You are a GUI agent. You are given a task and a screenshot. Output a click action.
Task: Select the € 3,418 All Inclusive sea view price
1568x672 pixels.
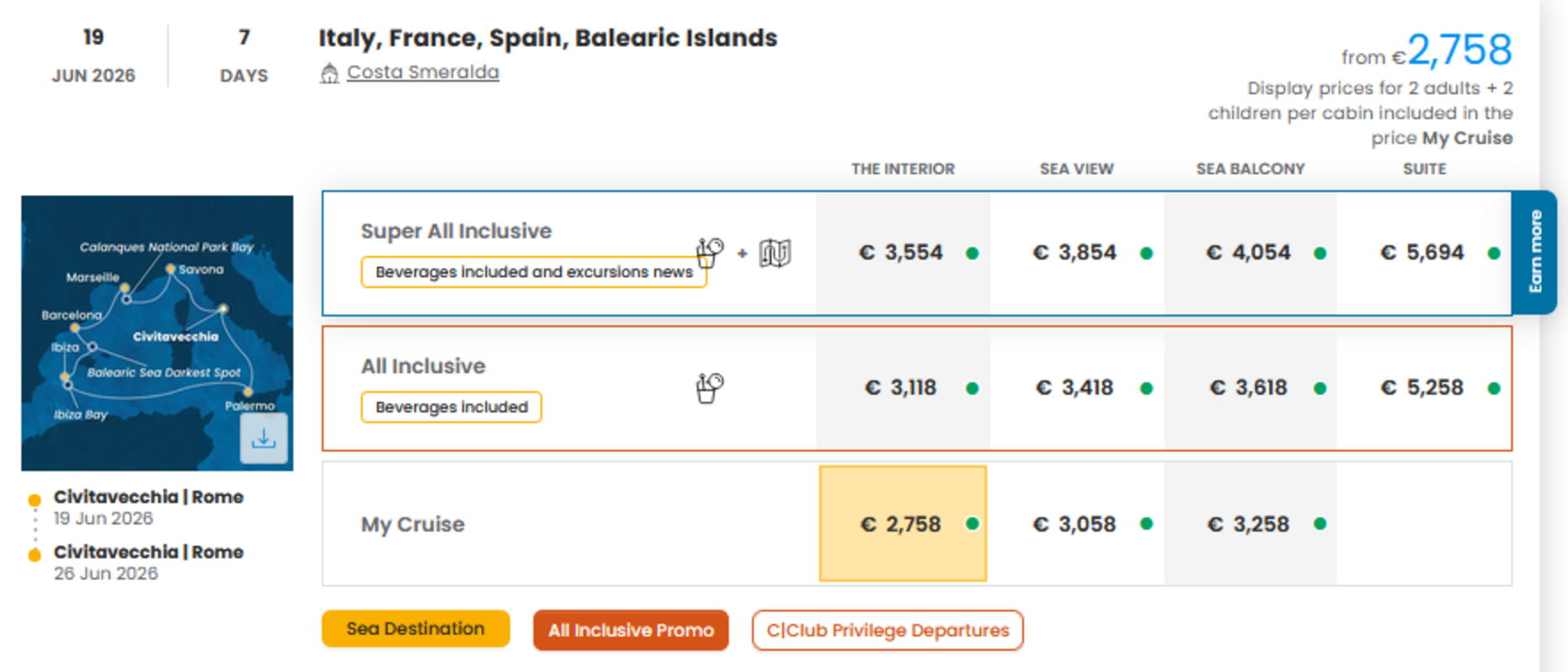tap(1075, 388)
